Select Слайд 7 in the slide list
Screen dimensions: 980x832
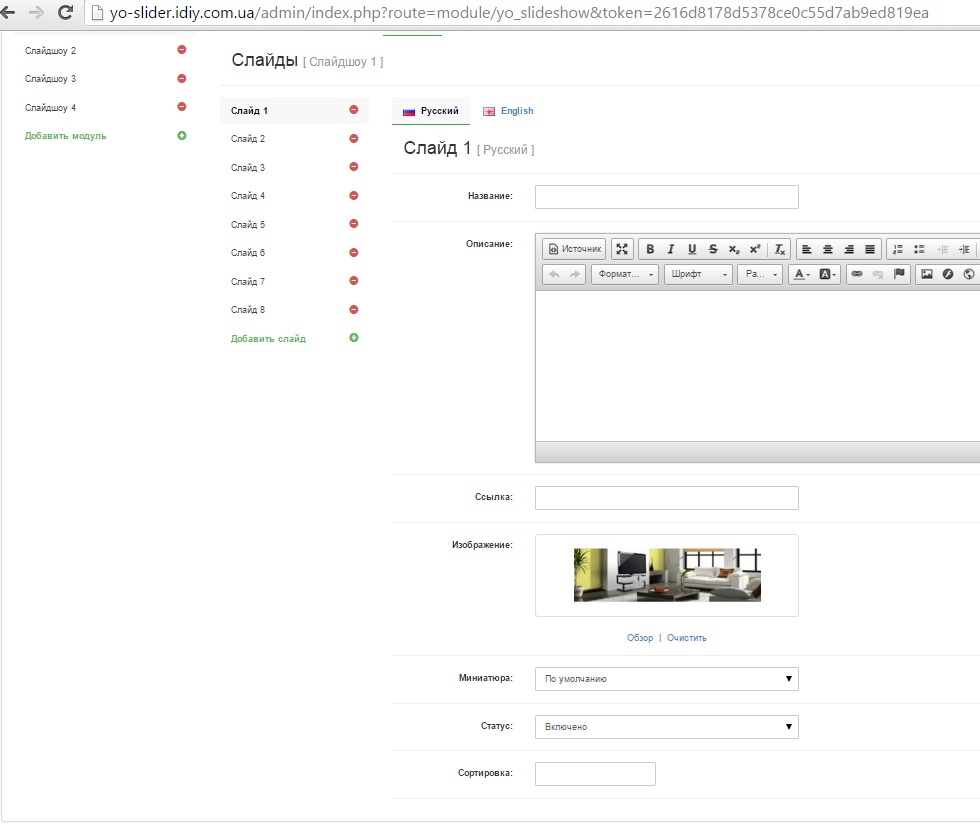(248, 281)
